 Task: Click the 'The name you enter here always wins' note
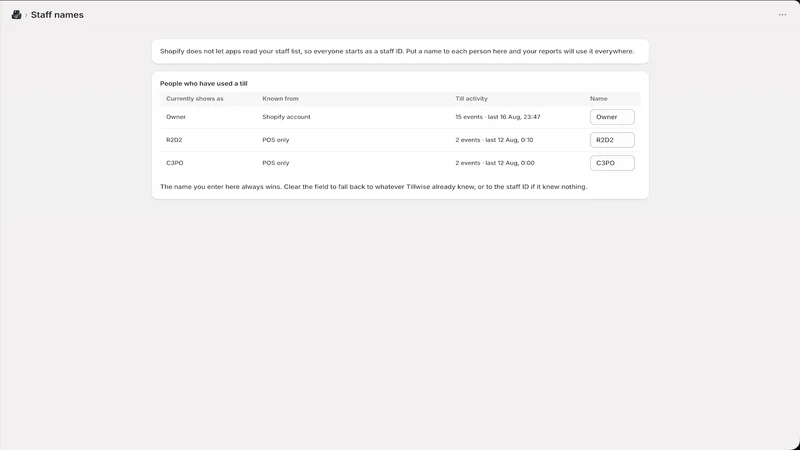click(x=373, y=187)
